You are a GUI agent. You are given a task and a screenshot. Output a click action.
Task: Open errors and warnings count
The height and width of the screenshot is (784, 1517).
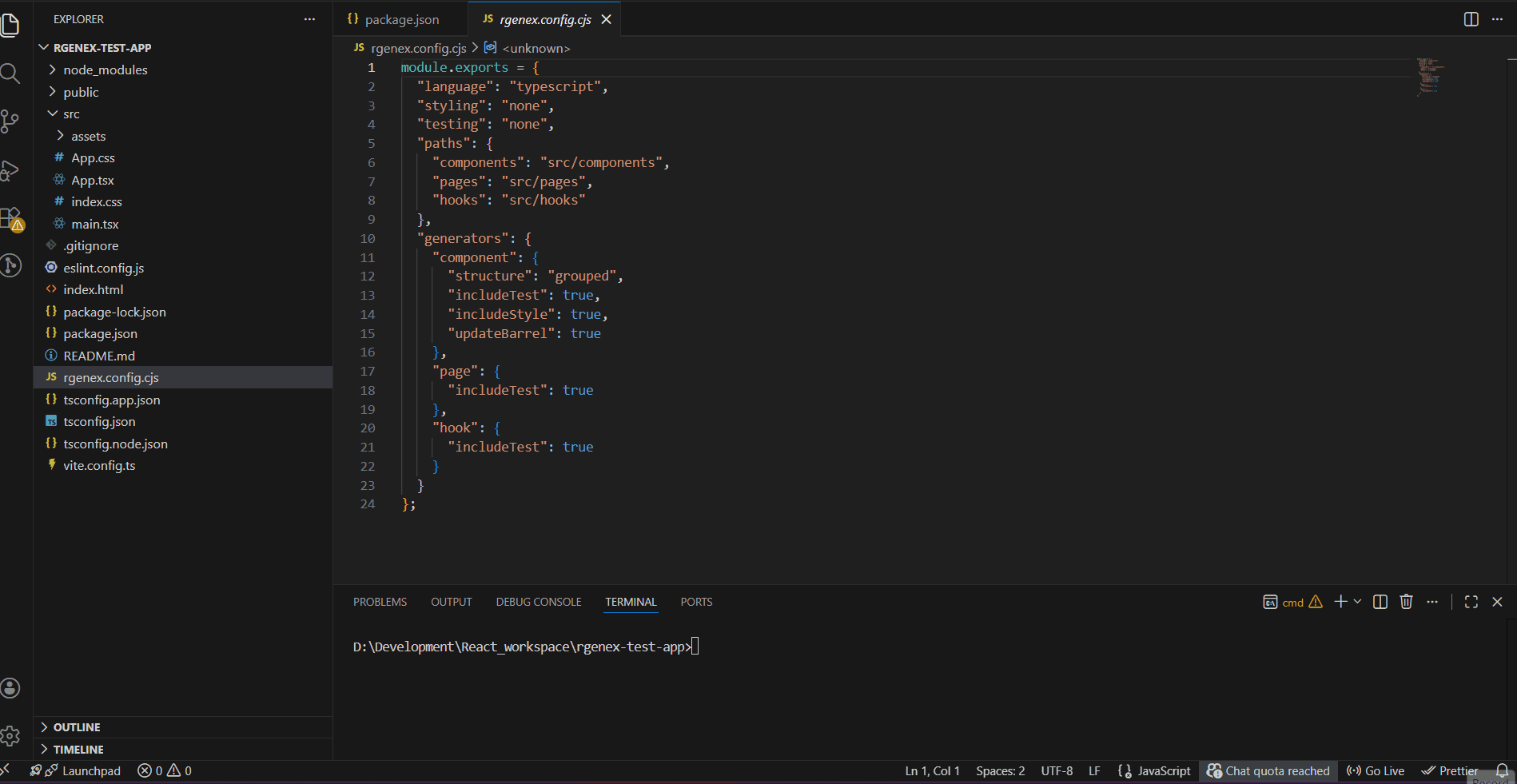click(x=165, y=771)
